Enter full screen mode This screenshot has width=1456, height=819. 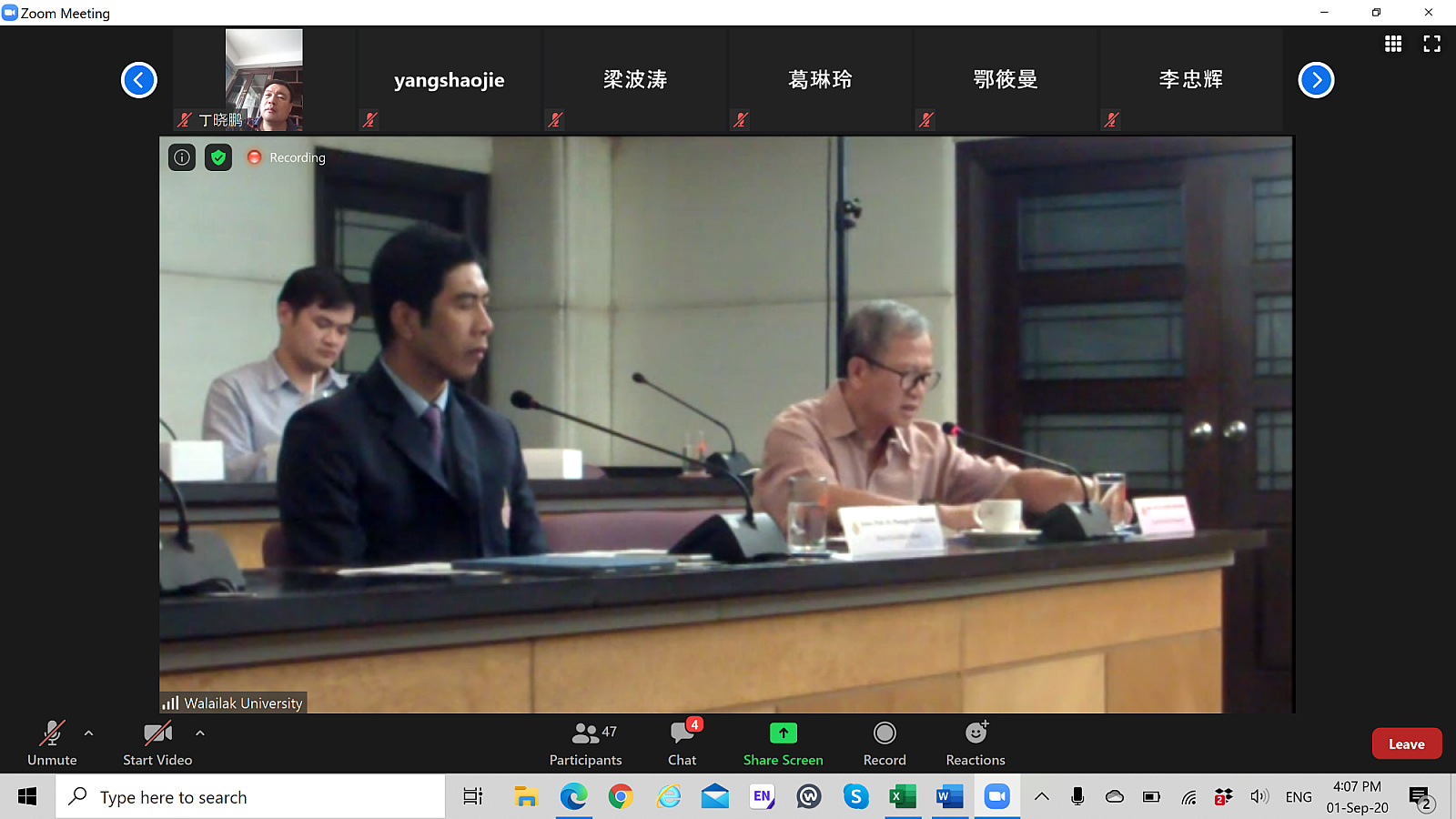pyautogui.click(x=1431, y=44)
